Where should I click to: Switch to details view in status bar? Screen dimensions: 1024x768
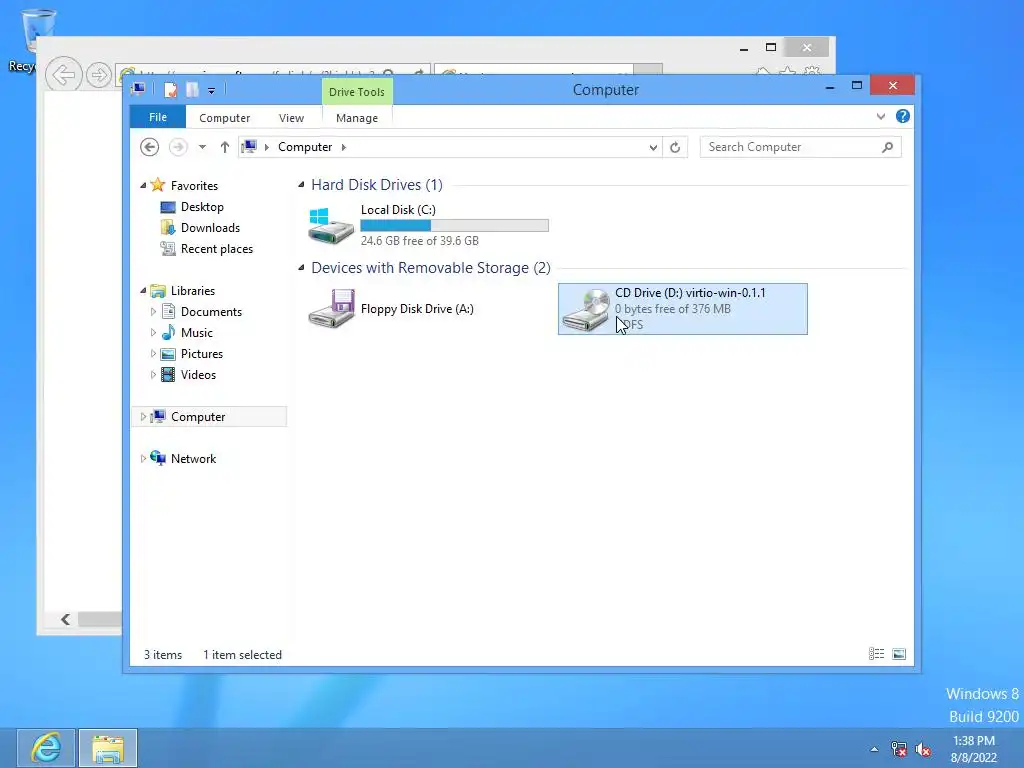tap(876, 654)
